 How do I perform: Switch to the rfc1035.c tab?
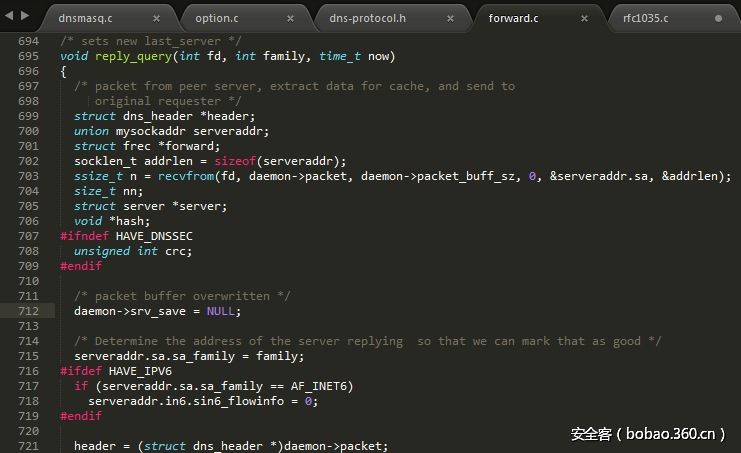(x=646, y=18)
